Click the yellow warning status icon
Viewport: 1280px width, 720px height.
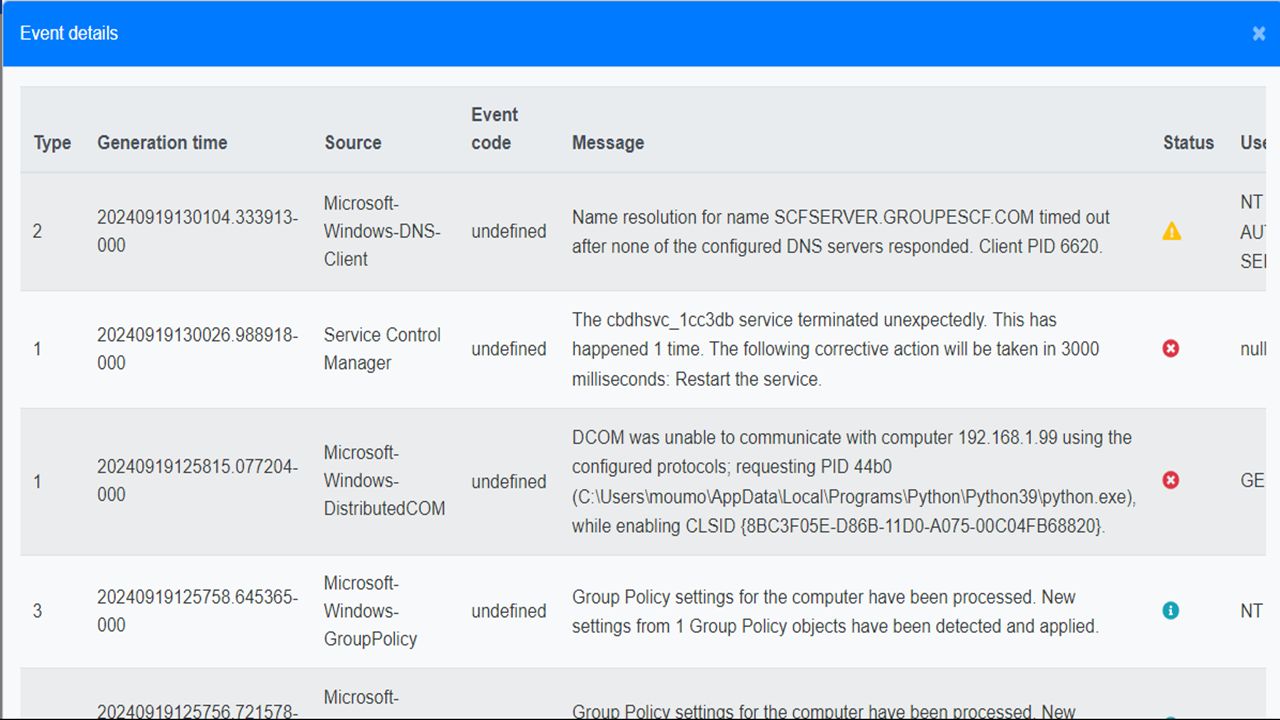tap(1171, 232)
